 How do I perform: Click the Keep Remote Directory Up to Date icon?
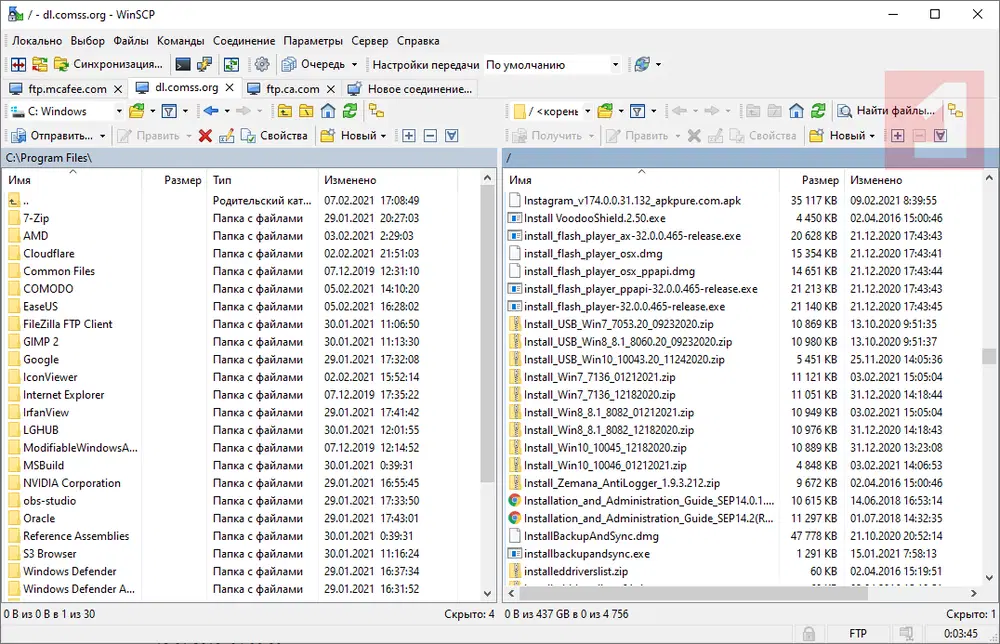point(231,64)
